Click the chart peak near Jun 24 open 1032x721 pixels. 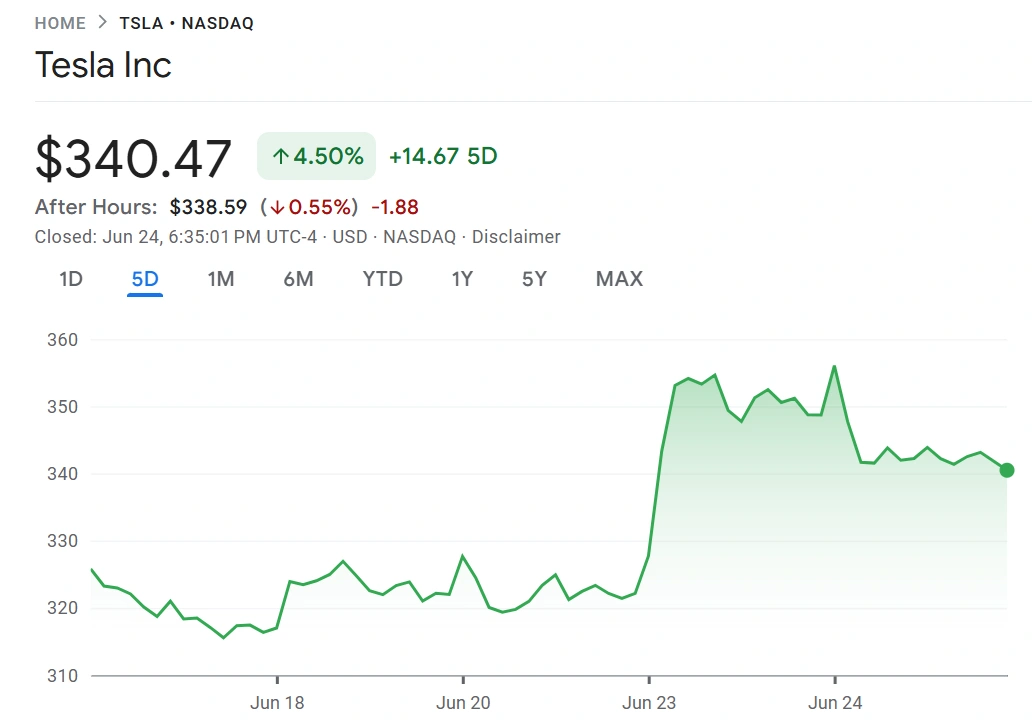point(835,366)
